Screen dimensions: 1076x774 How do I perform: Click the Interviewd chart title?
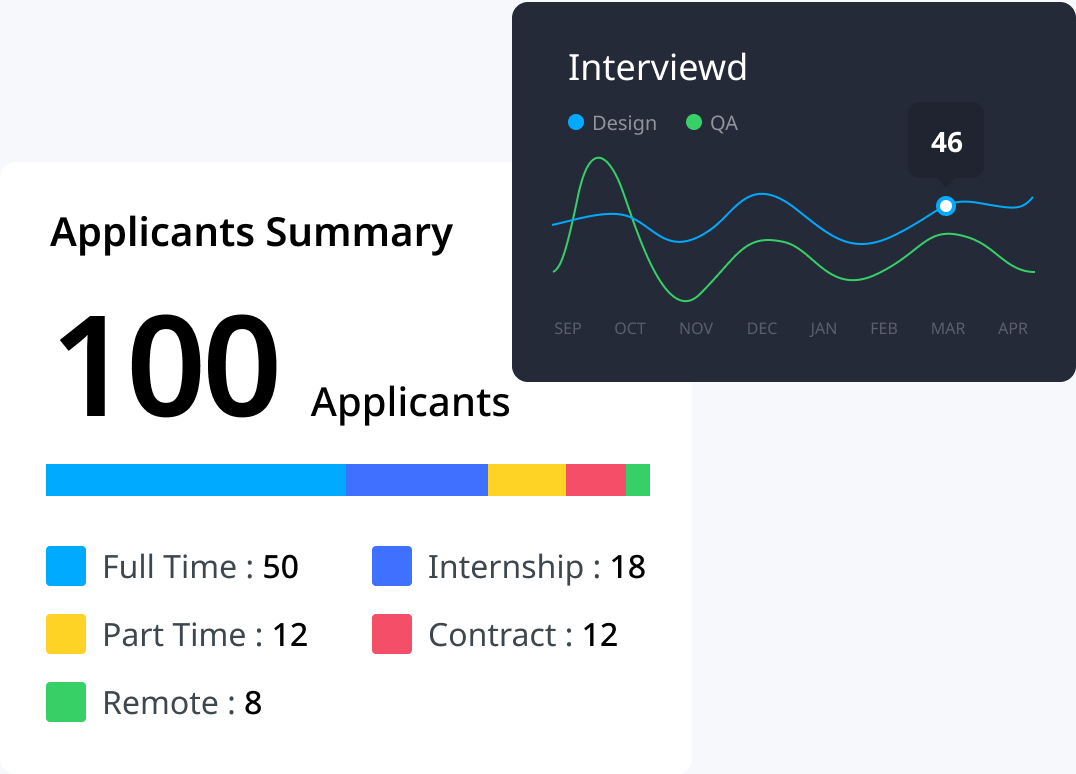(657, 68)
